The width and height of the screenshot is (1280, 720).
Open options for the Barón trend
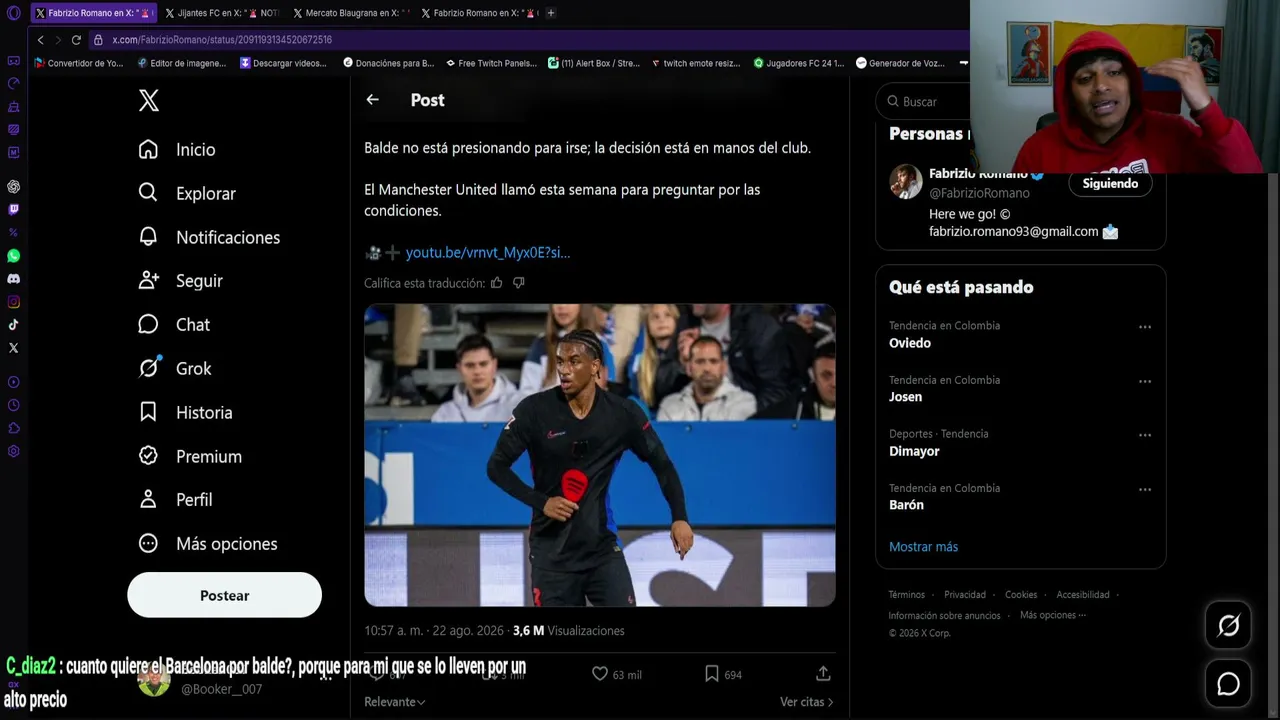(1145, 489)
